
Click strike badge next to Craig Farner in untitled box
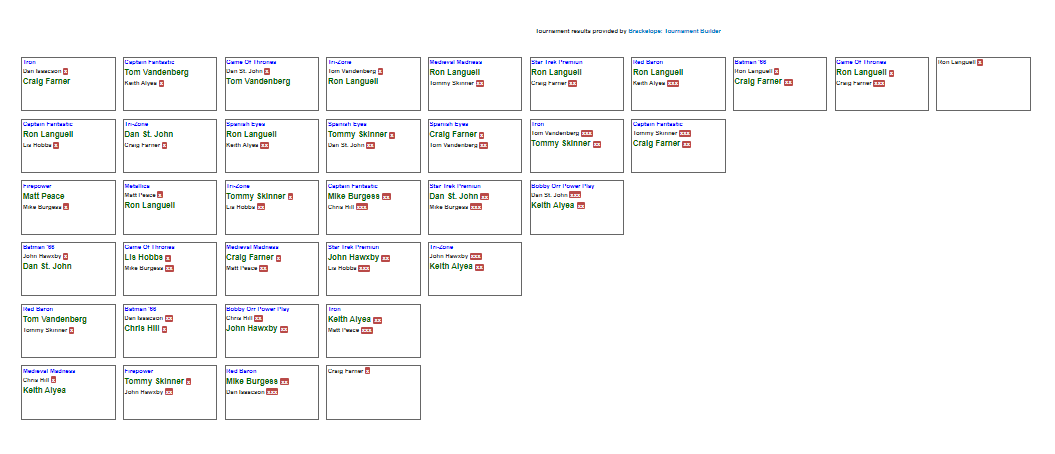(x=368, y=370)
